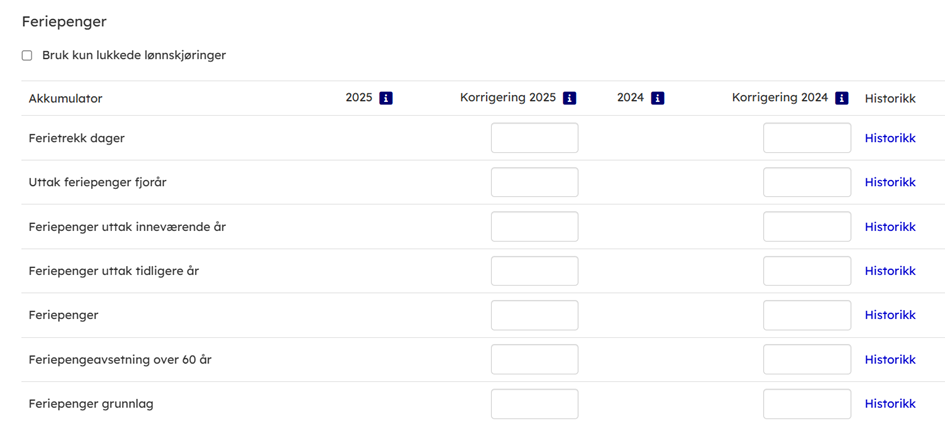Open Historikk for Ferietrekk dager
Viewport: 945px width, 431px height.
click(890, 138)
